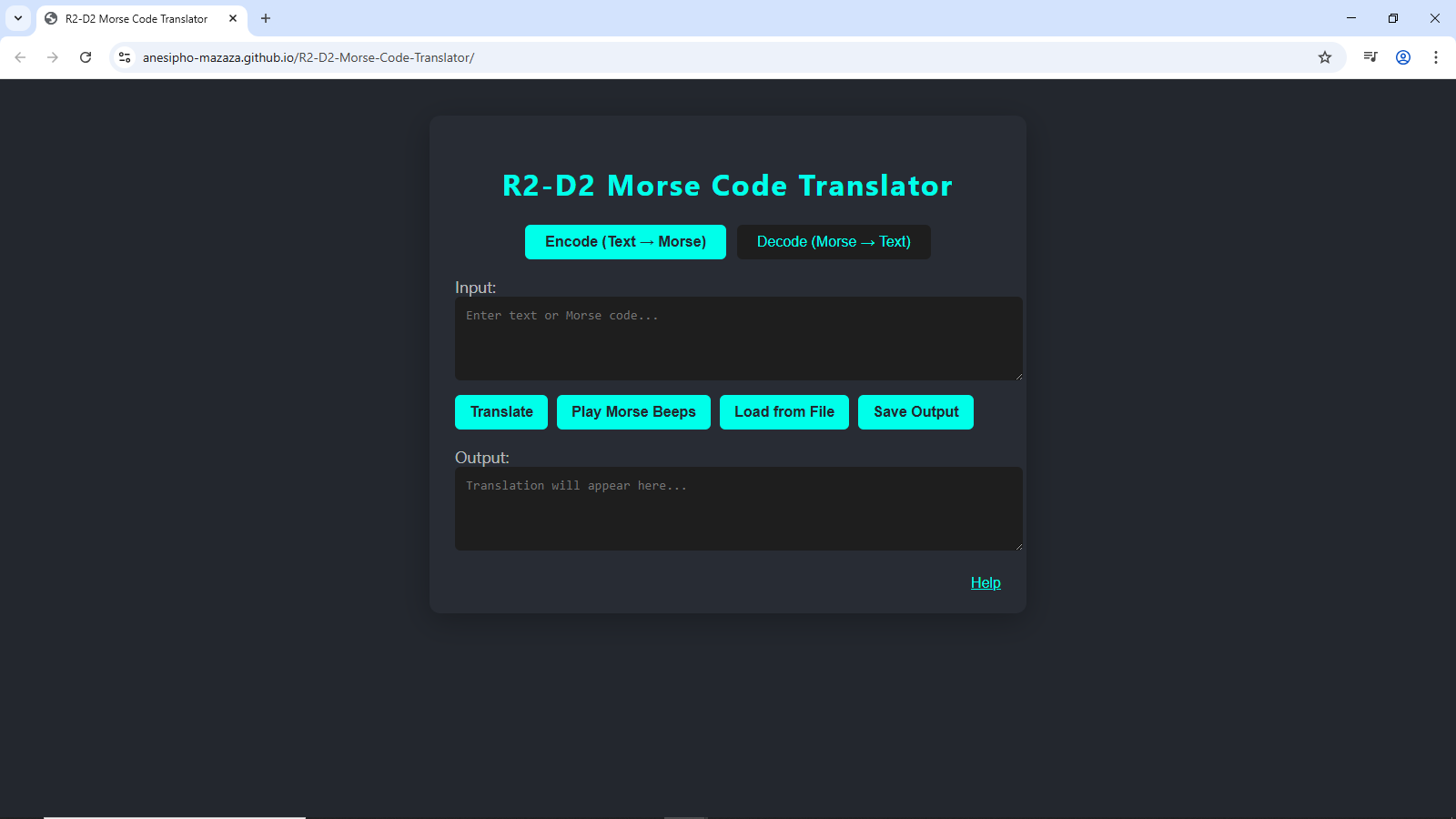Click the R2-D2 Morse Code Translator heading

(x=727, y=186)
